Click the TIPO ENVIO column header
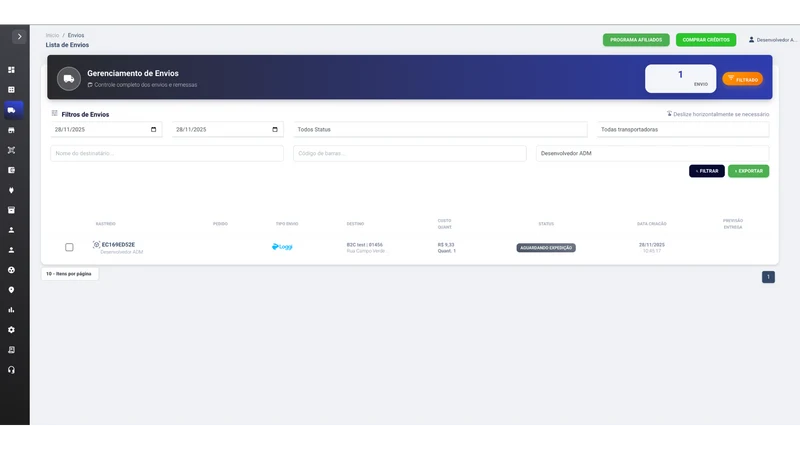 [x=287, y=224]
